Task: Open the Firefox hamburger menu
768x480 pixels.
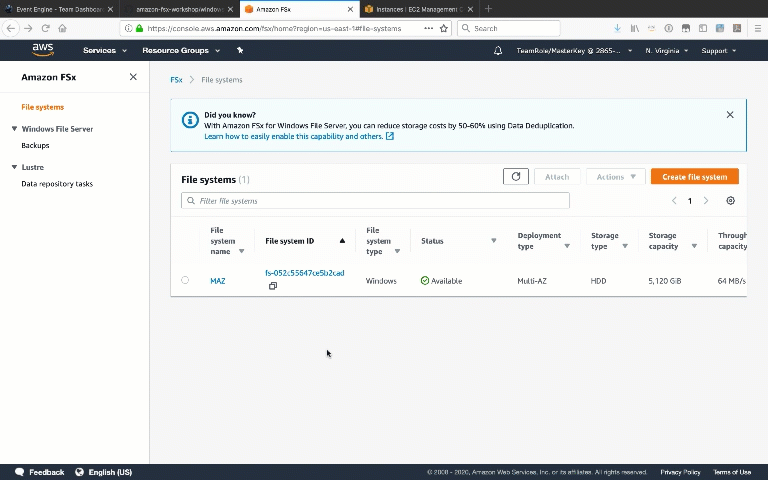Action: tap(758, 28)
